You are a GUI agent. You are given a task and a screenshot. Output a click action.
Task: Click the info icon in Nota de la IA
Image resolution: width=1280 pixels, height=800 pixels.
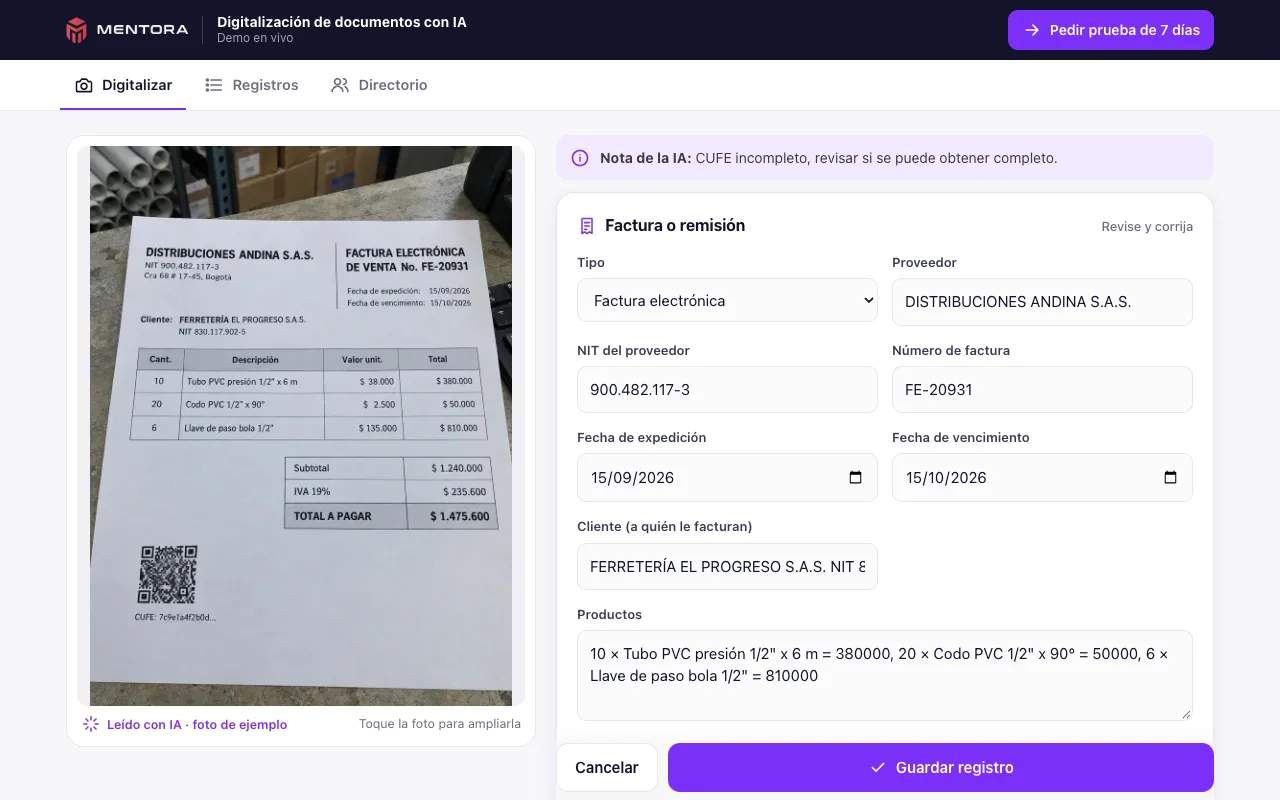[580, 158]
